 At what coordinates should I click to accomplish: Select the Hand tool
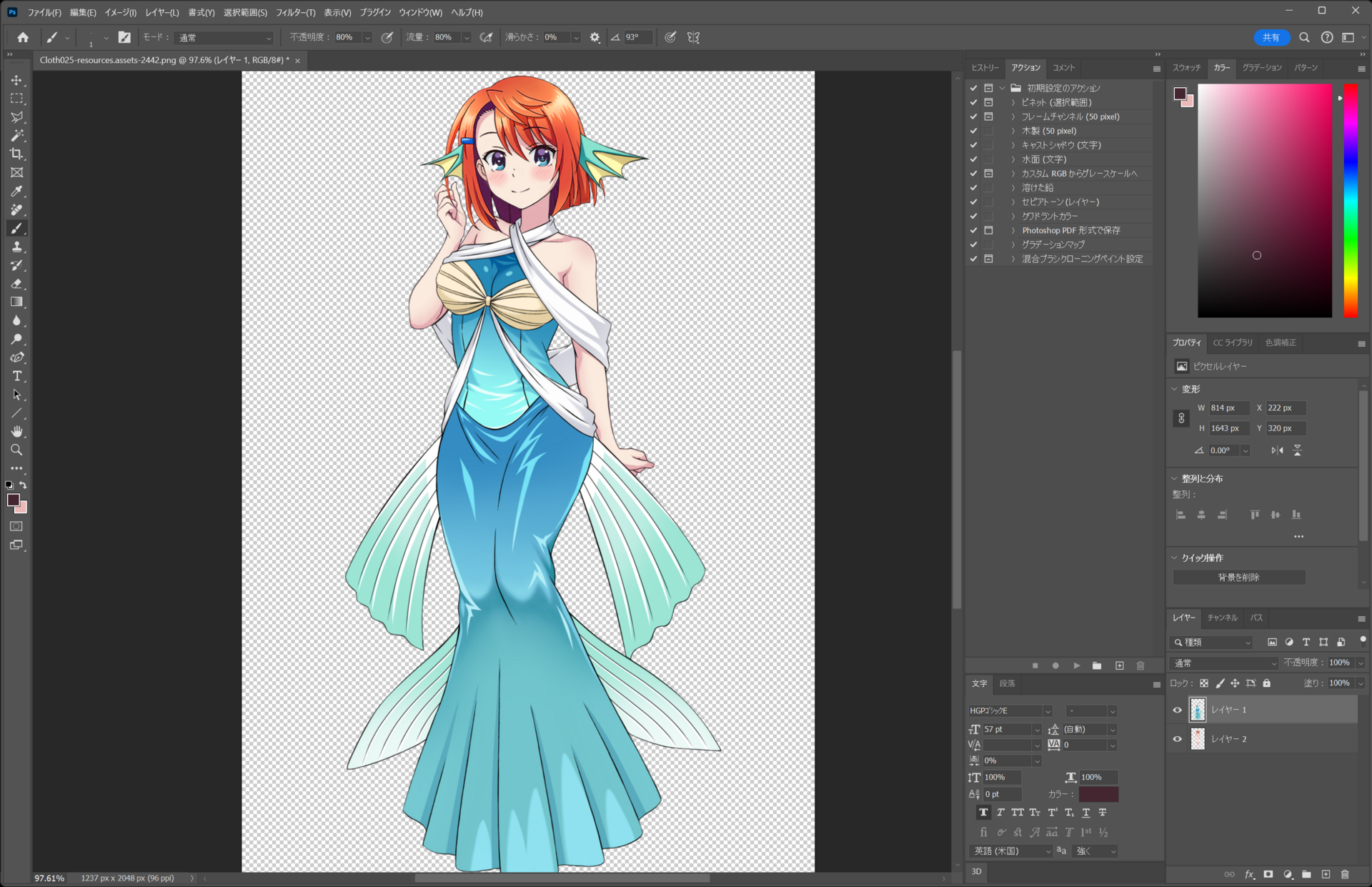16,432
